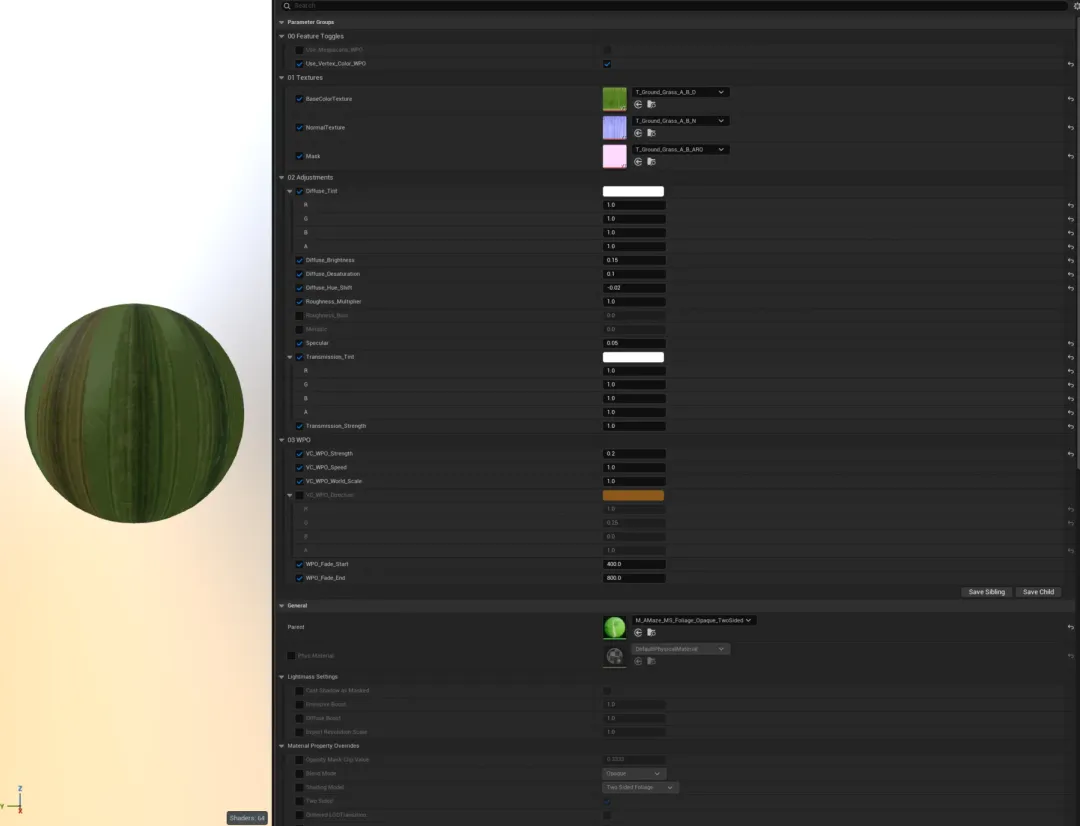Toggle Use_Vertex_Color_WPO override checkbox

(299, 64)
